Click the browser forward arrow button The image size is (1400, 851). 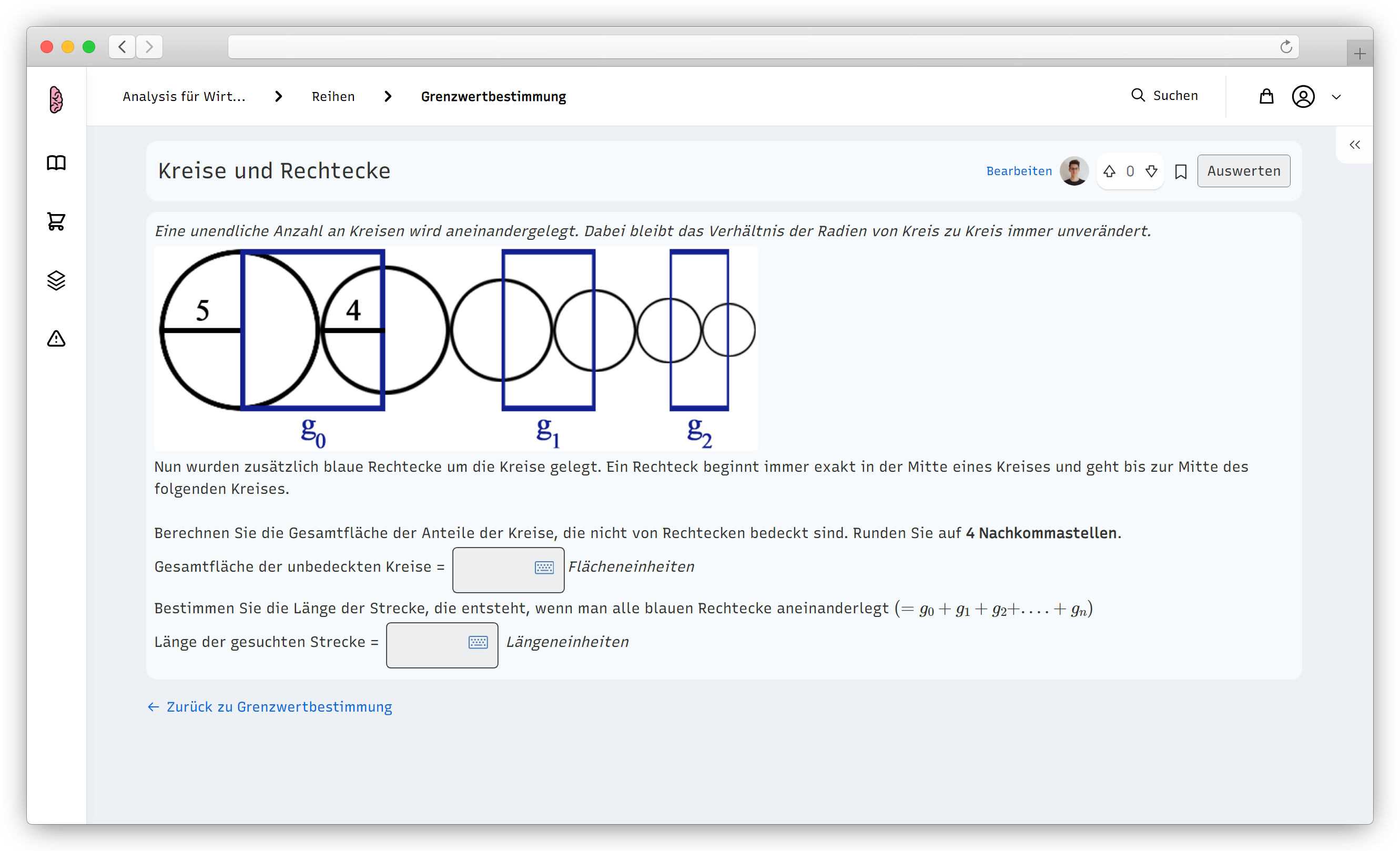pos(149,47)
